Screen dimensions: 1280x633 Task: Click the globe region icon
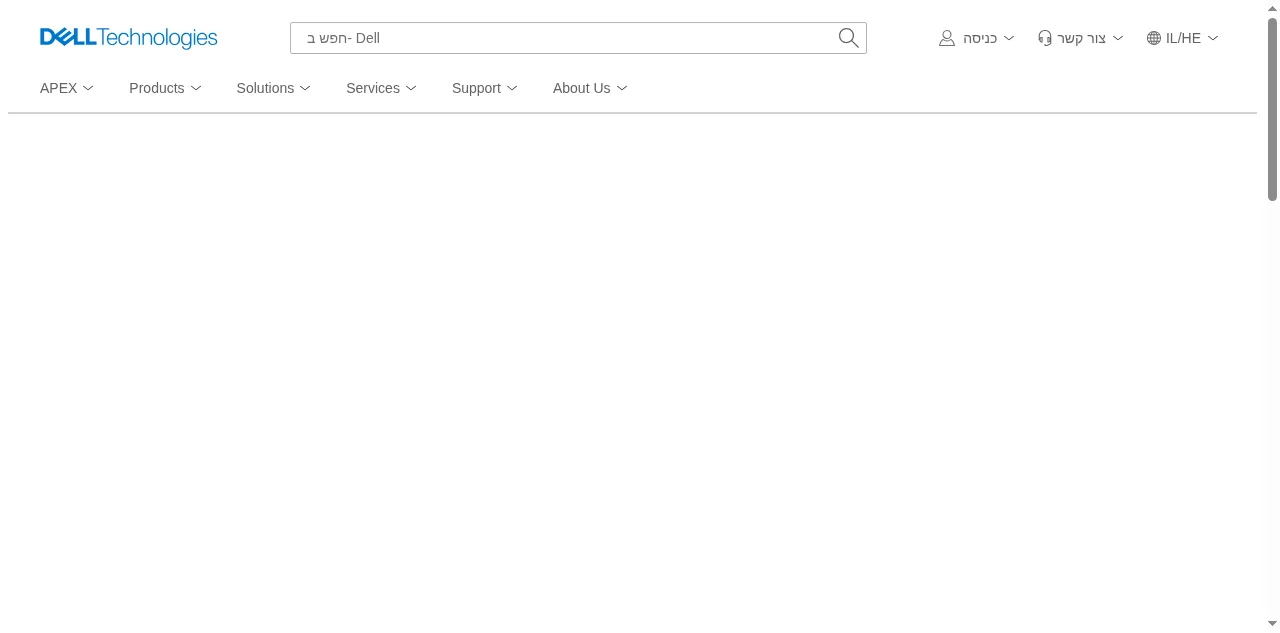1154,38
